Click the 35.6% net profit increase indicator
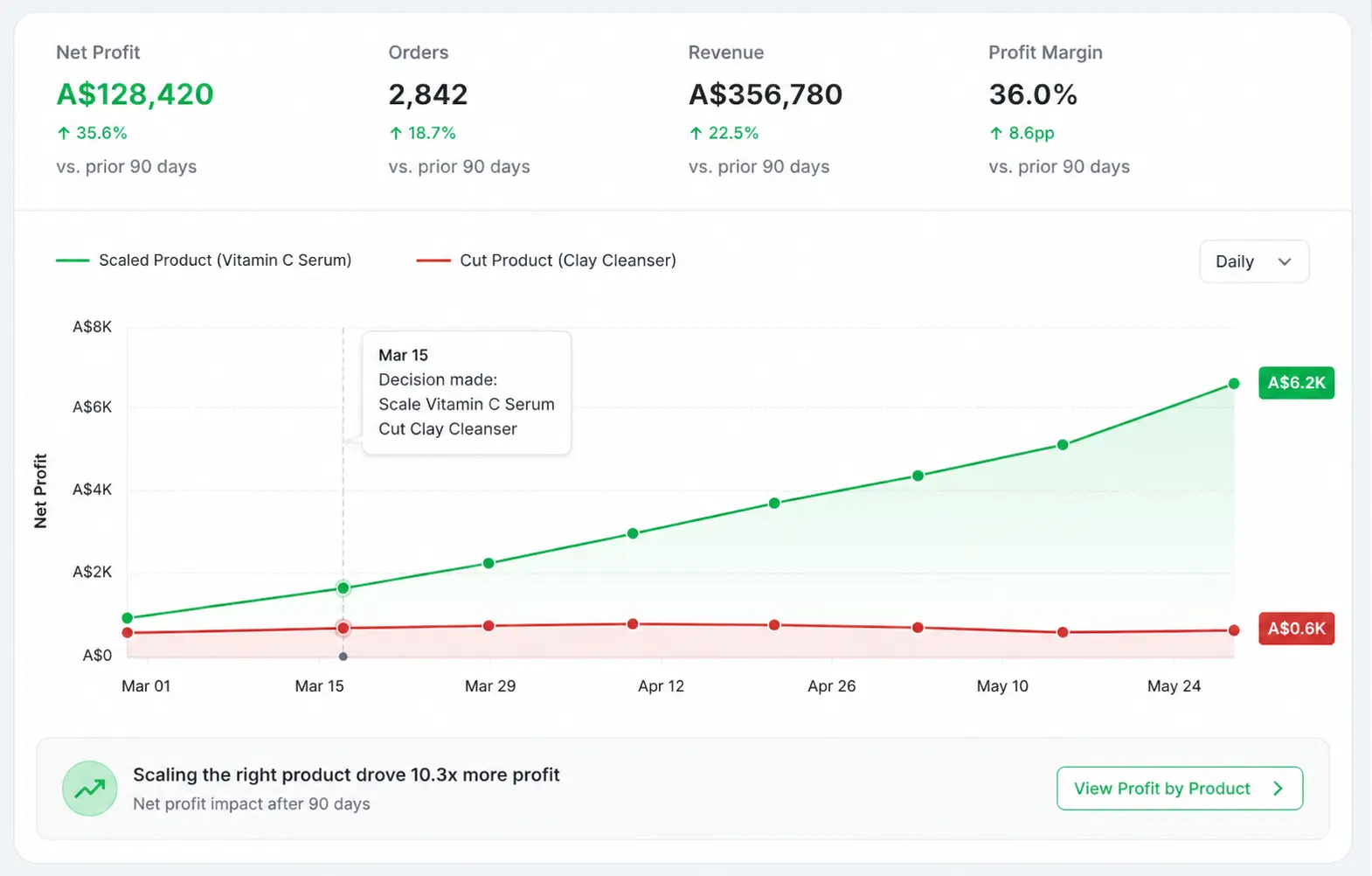Screen dimensions: 1372x876 92,133
